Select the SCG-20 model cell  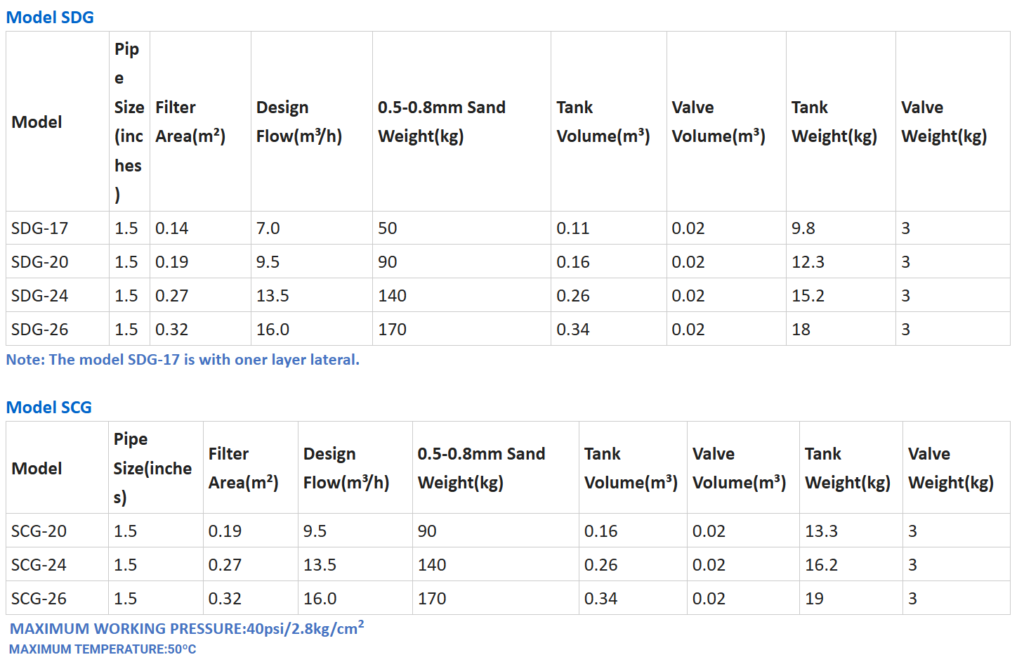(39, 531)
